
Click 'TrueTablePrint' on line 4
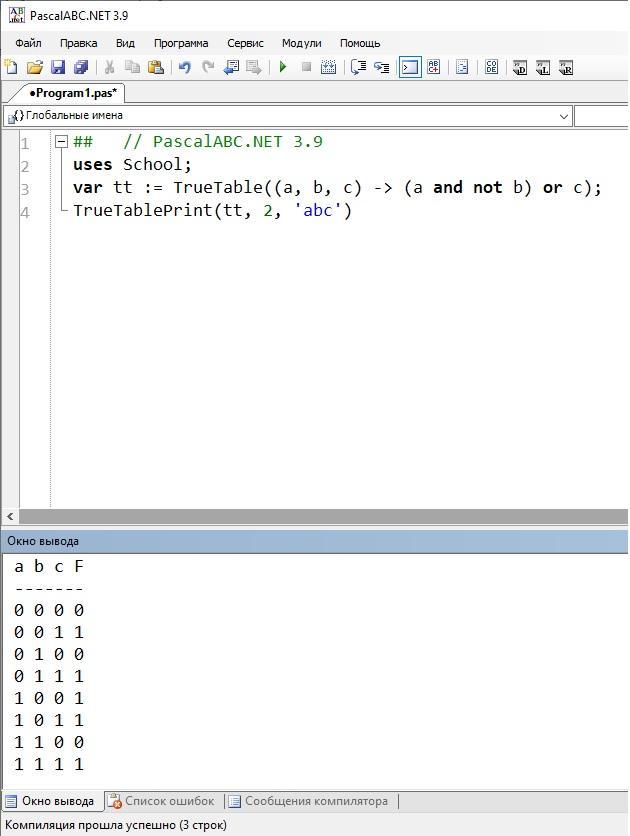(143, 211)
